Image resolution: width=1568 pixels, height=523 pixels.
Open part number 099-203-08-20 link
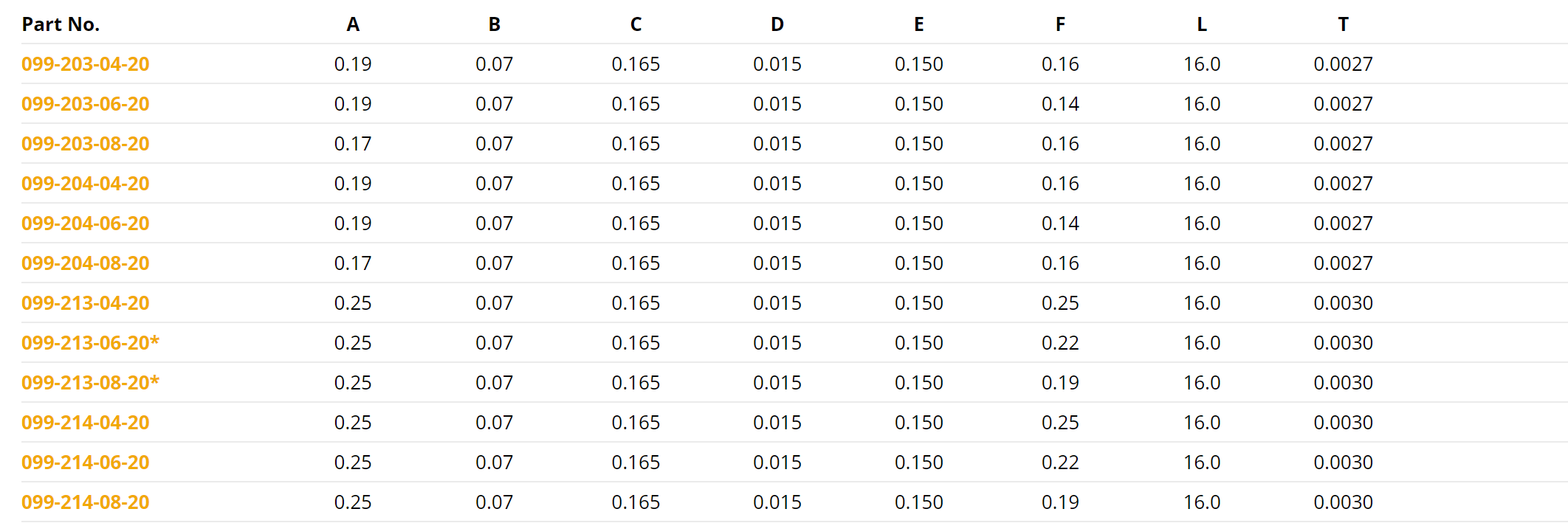tap(86, 144)
